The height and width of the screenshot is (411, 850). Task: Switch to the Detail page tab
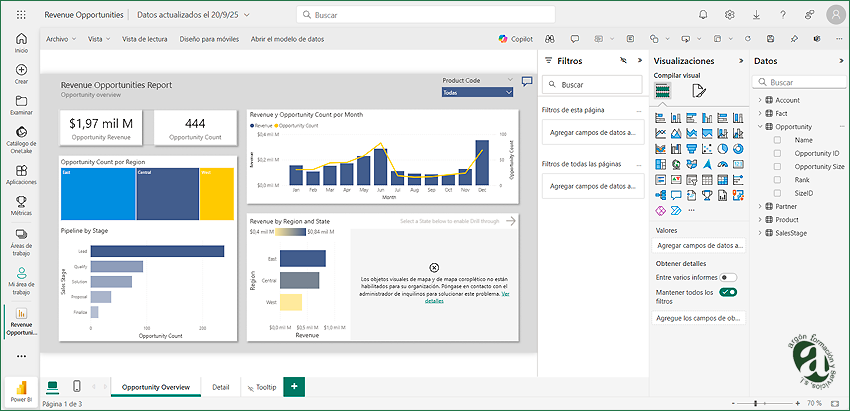221,387
